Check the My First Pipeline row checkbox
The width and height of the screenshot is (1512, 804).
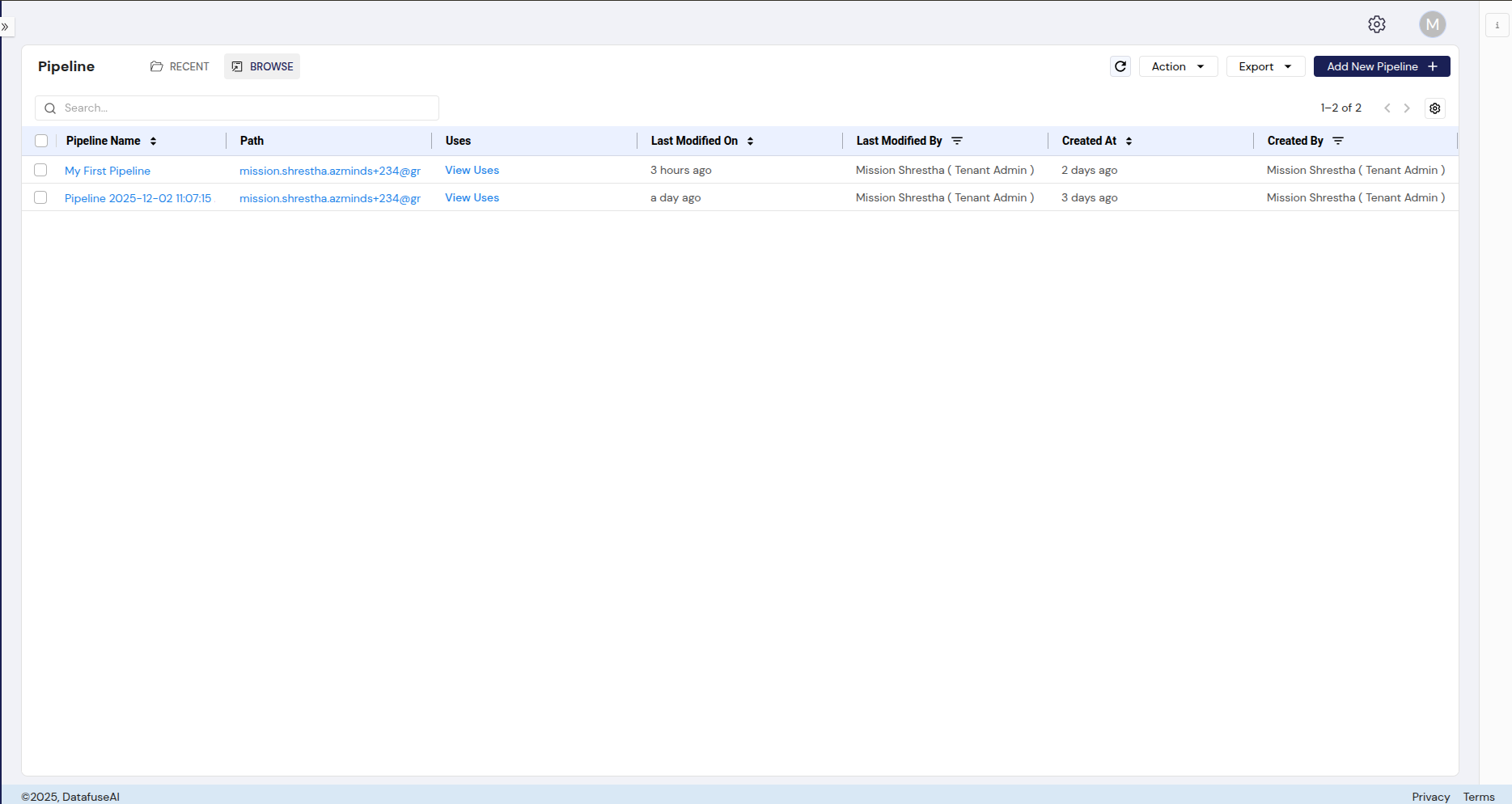(x=40, y=170)
